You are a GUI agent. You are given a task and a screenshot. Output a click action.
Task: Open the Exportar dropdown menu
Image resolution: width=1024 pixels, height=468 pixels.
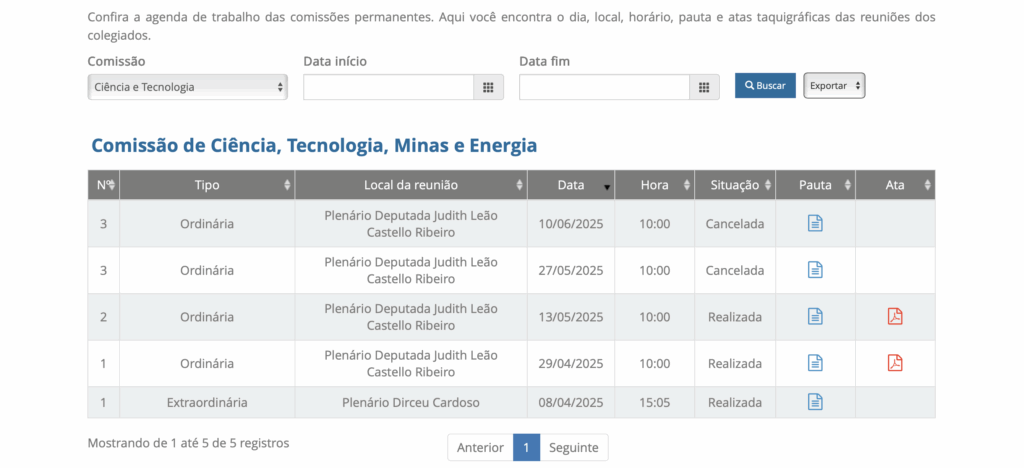click(x=834, y=86)
